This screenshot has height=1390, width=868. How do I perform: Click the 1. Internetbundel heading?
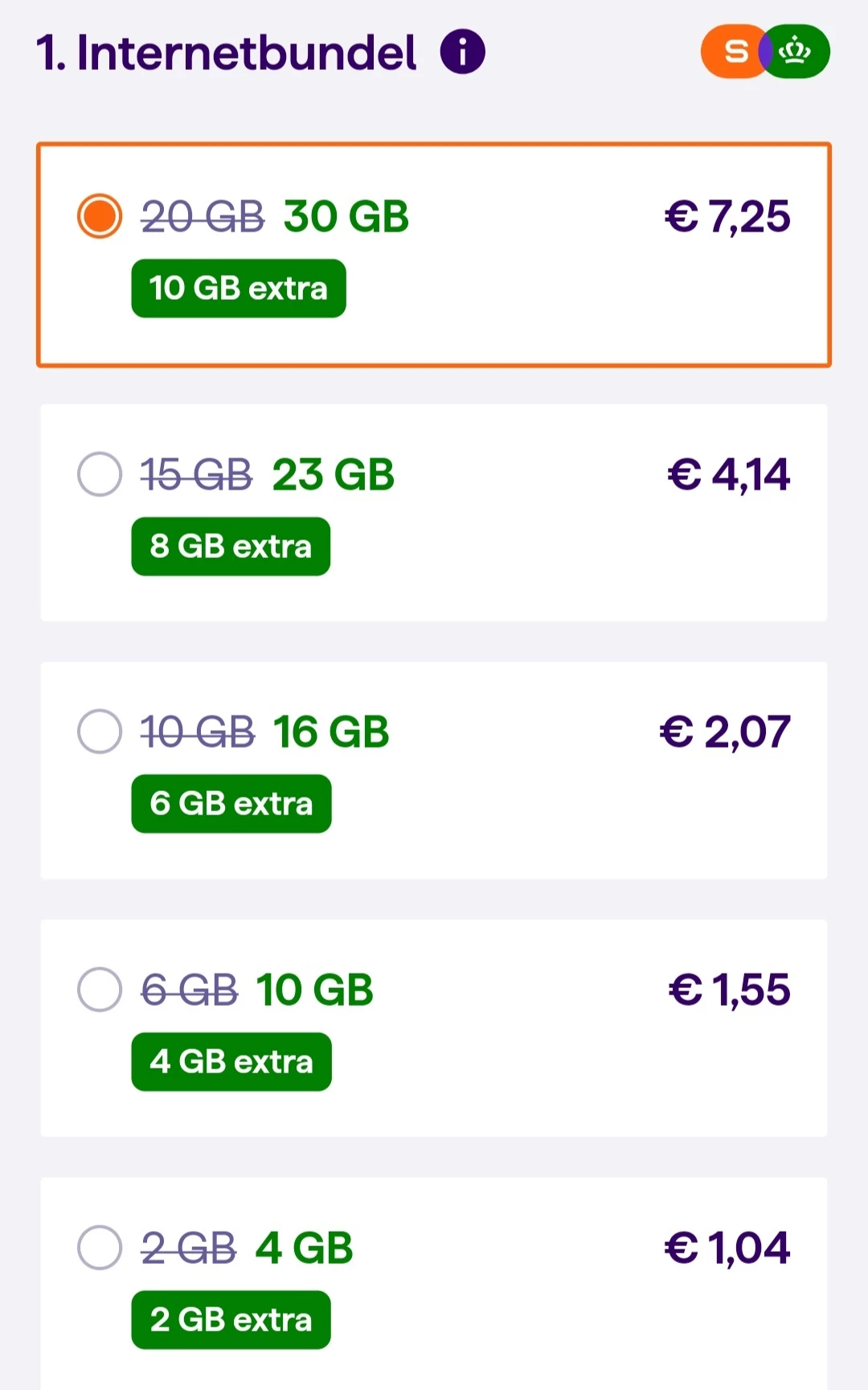point(227,53)
